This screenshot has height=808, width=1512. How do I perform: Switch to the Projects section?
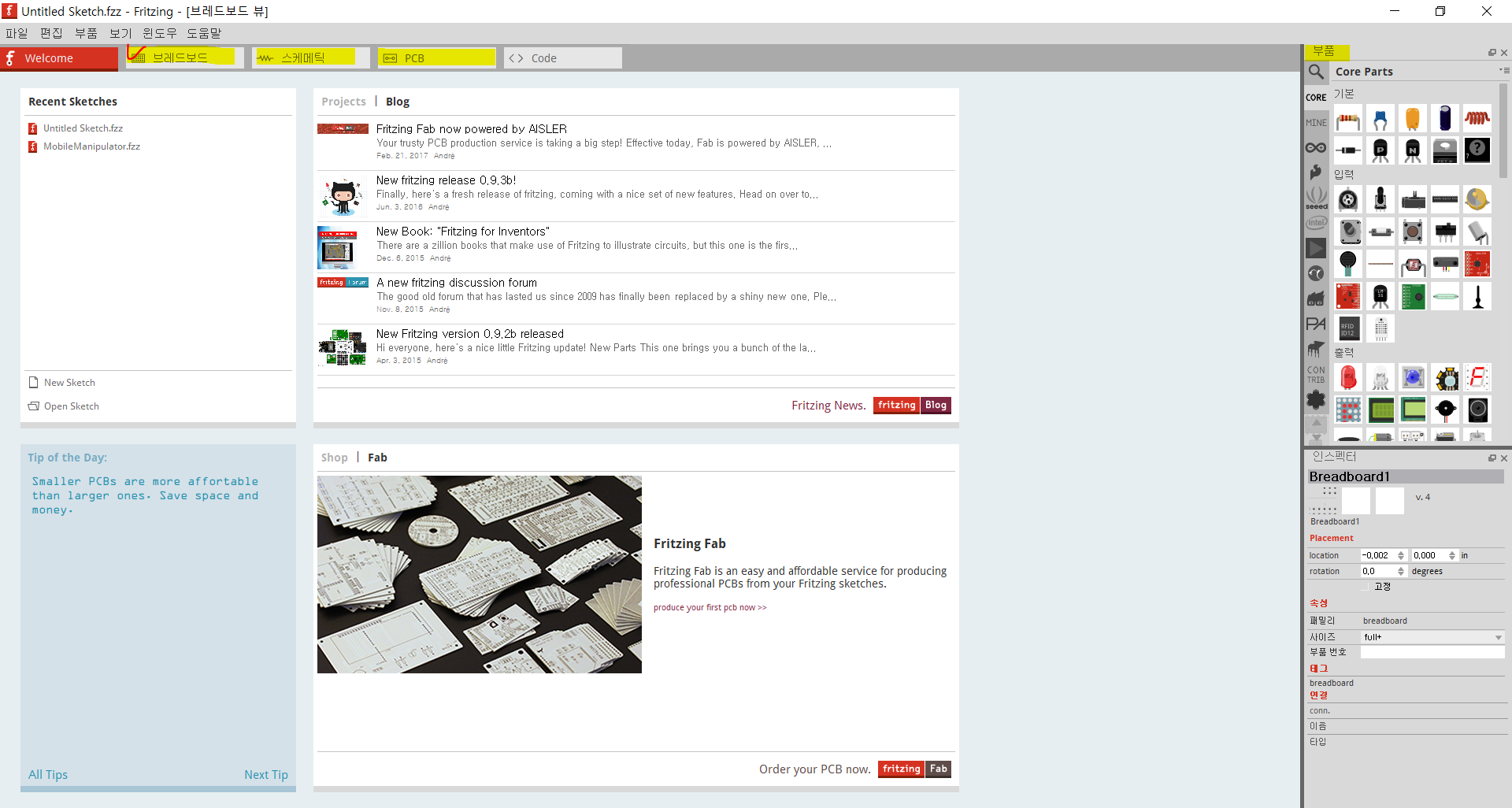pos(343,102)
